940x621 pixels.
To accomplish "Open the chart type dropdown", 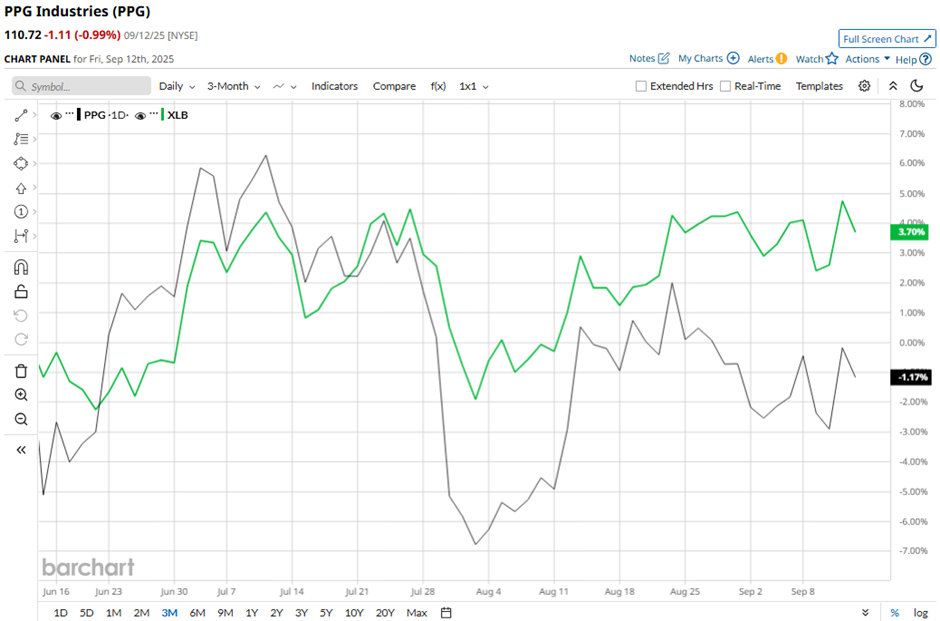I will (285, 86).
